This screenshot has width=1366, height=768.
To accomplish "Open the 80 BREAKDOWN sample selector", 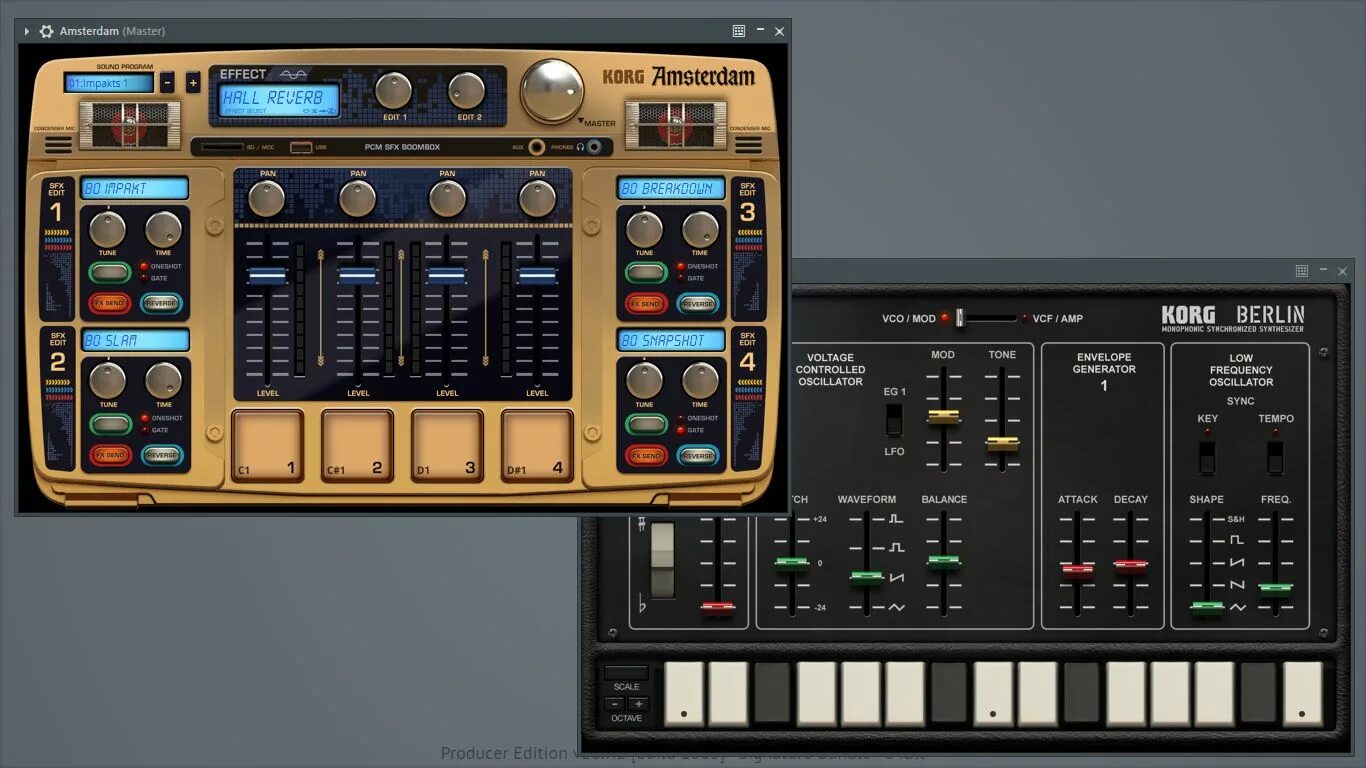I will pyautogui.click(x=671, y=188).
